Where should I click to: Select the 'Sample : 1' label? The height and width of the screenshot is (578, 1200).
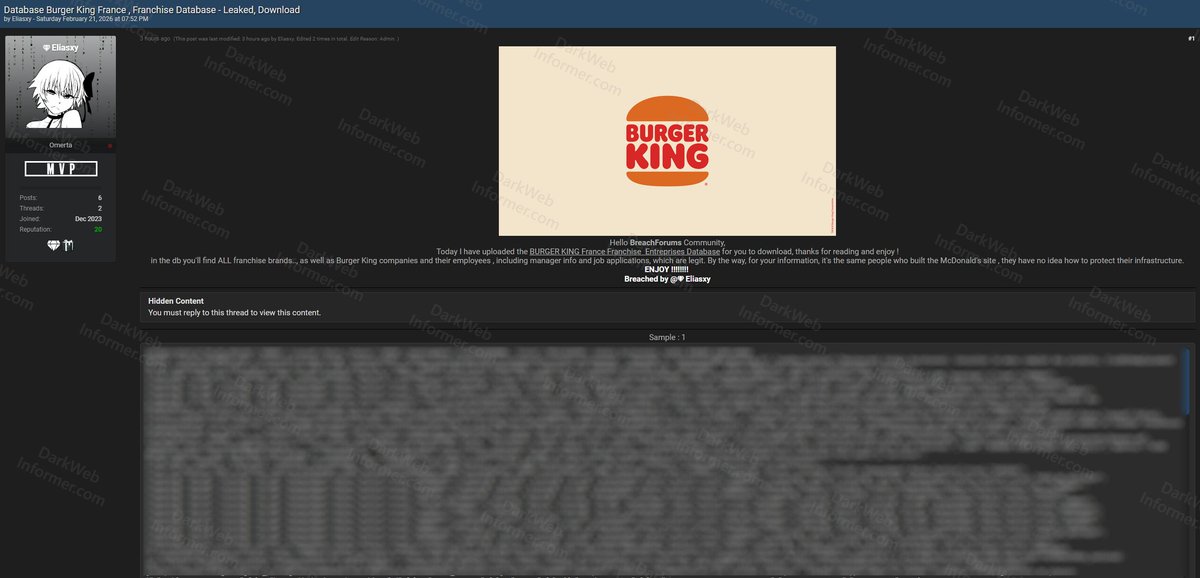pos(667,337)
